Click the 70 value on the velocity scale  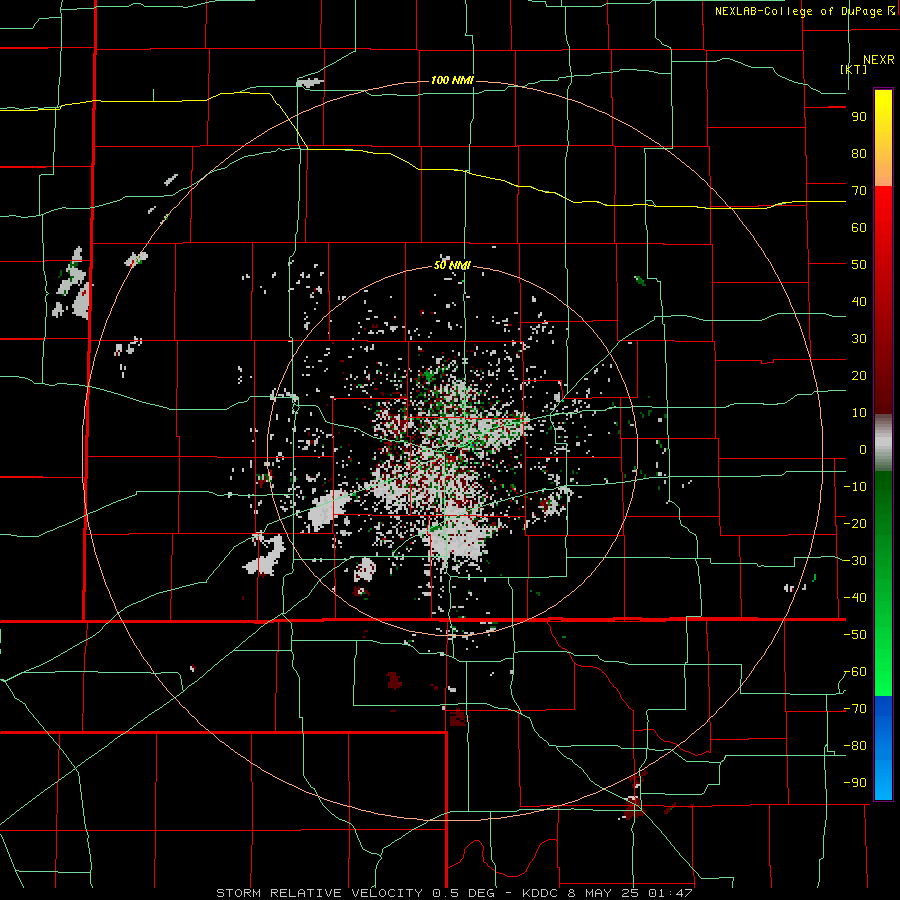tap(859, 191)
